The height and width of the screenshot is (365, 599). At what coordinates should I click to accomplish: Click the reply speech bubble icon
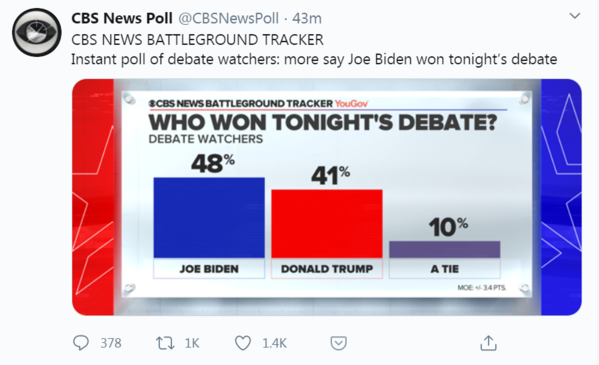click(81, 343)
